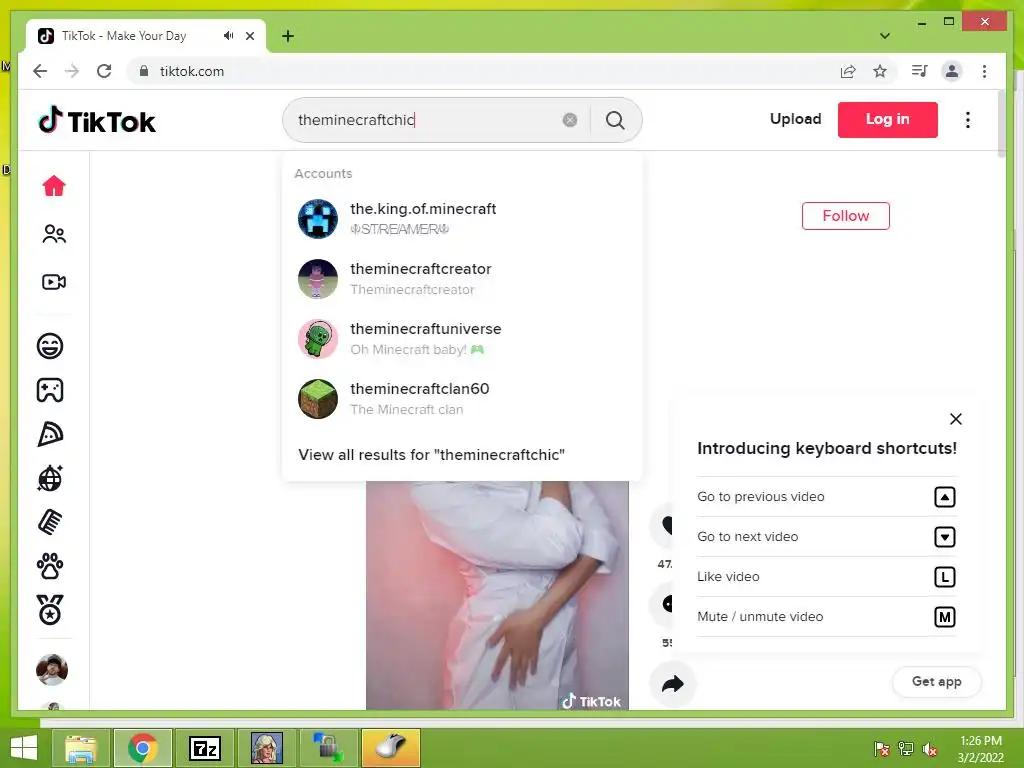
Task: Open File Explorer from taskbar
Action: point(82,748)
